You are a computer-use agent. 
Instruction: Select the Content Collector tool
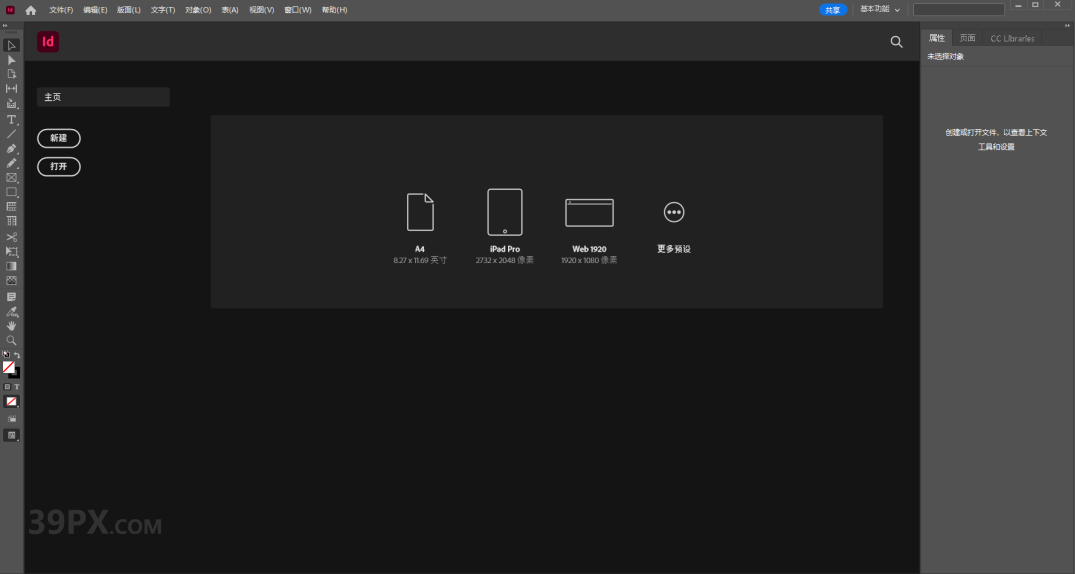11,104
